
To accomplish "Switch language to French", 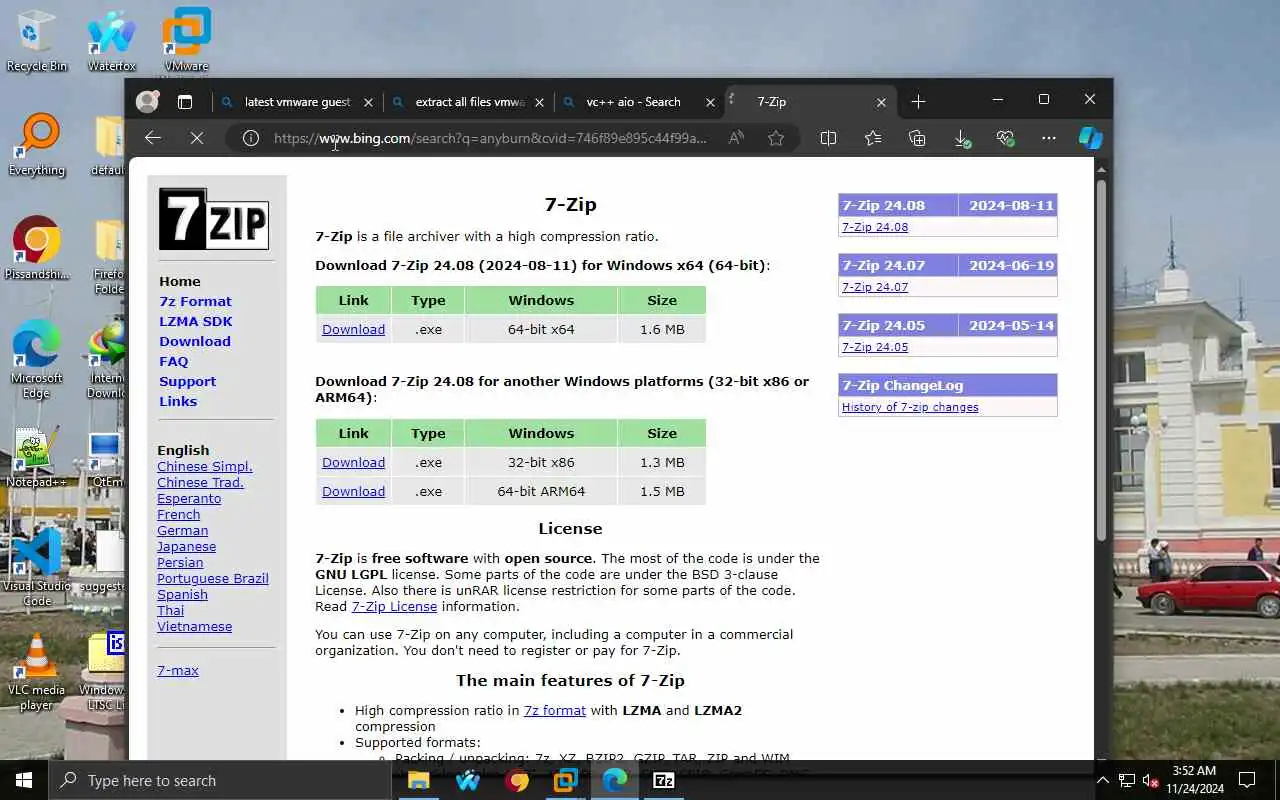I will 178,514.
